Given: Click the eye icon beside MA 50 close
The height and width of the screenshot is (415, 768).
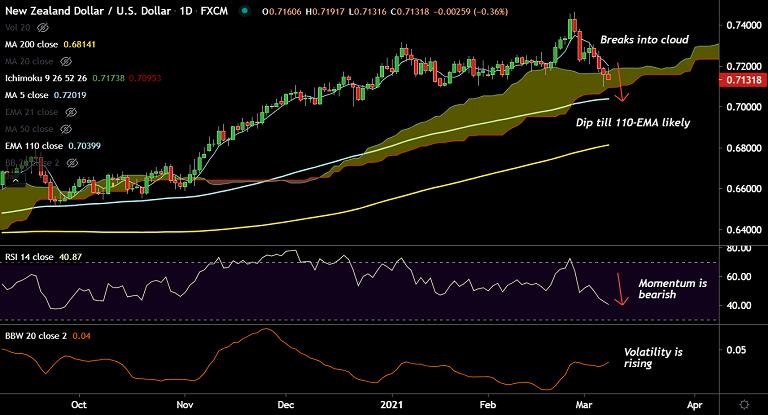Looking at the screenshot, I should pos(67,130).
